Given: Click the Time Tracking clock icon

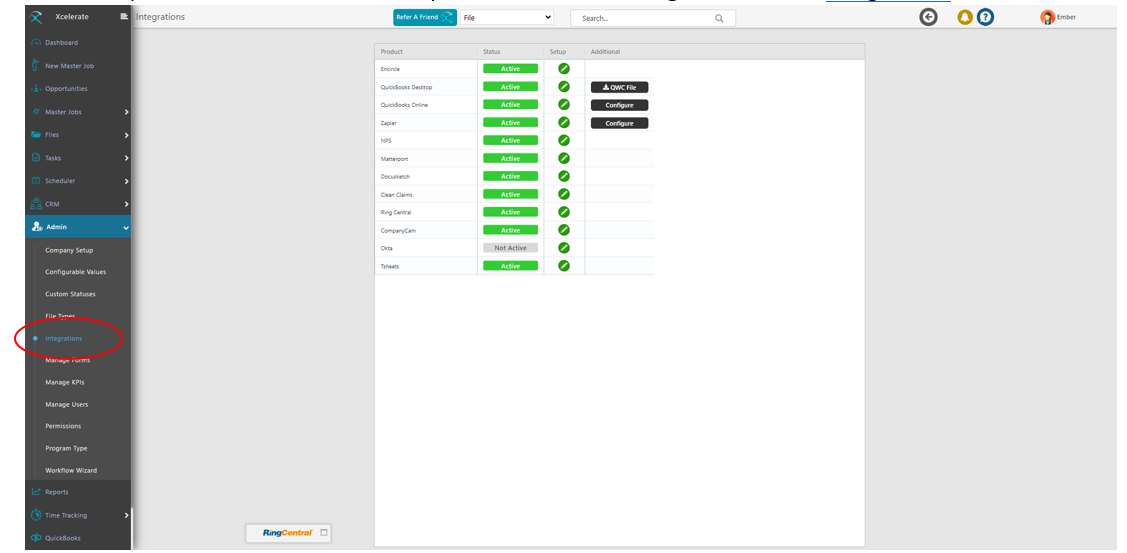Looking at the screenshot, I should click(36, 515).
